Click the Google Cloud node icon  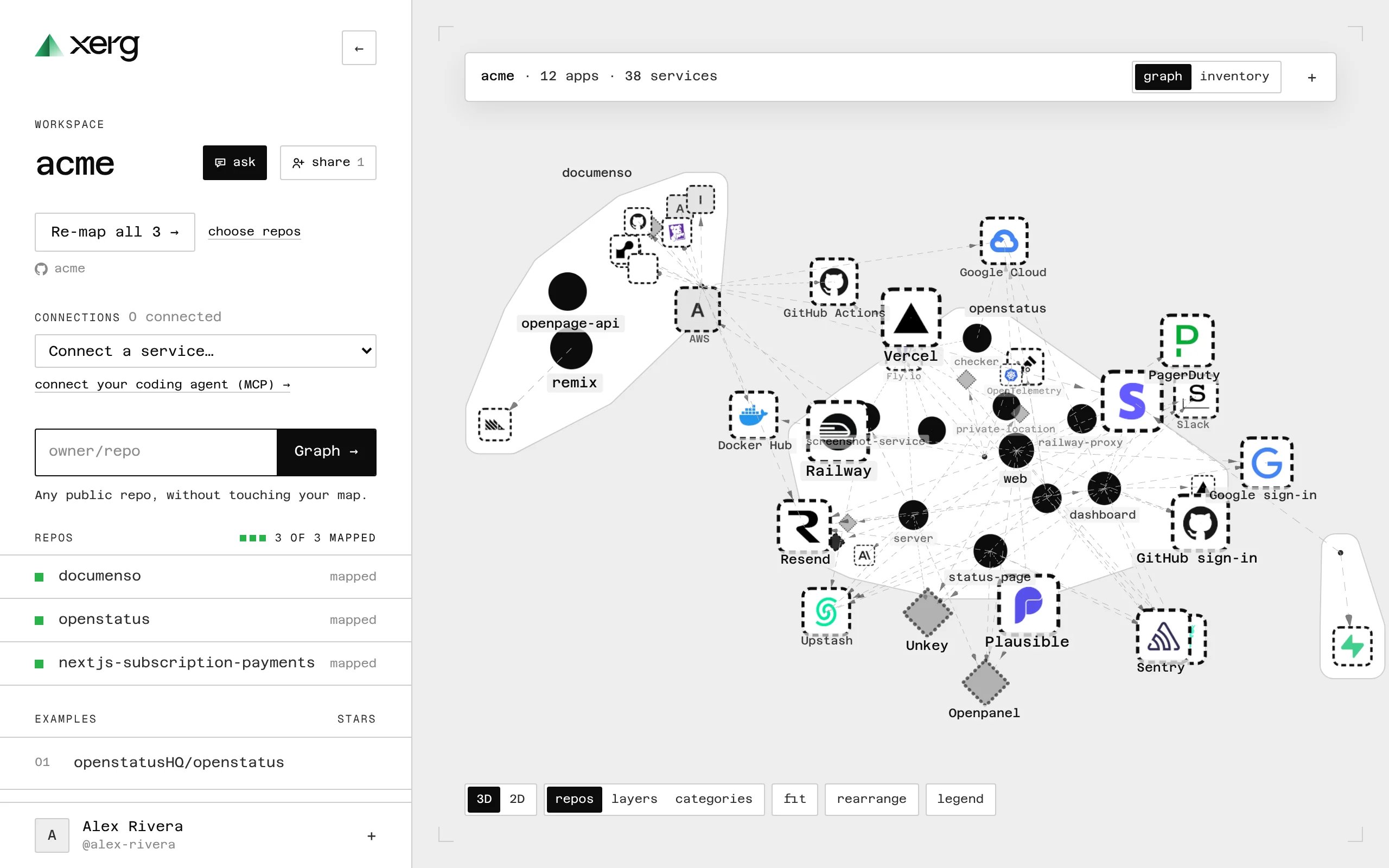coord(1003,241)
